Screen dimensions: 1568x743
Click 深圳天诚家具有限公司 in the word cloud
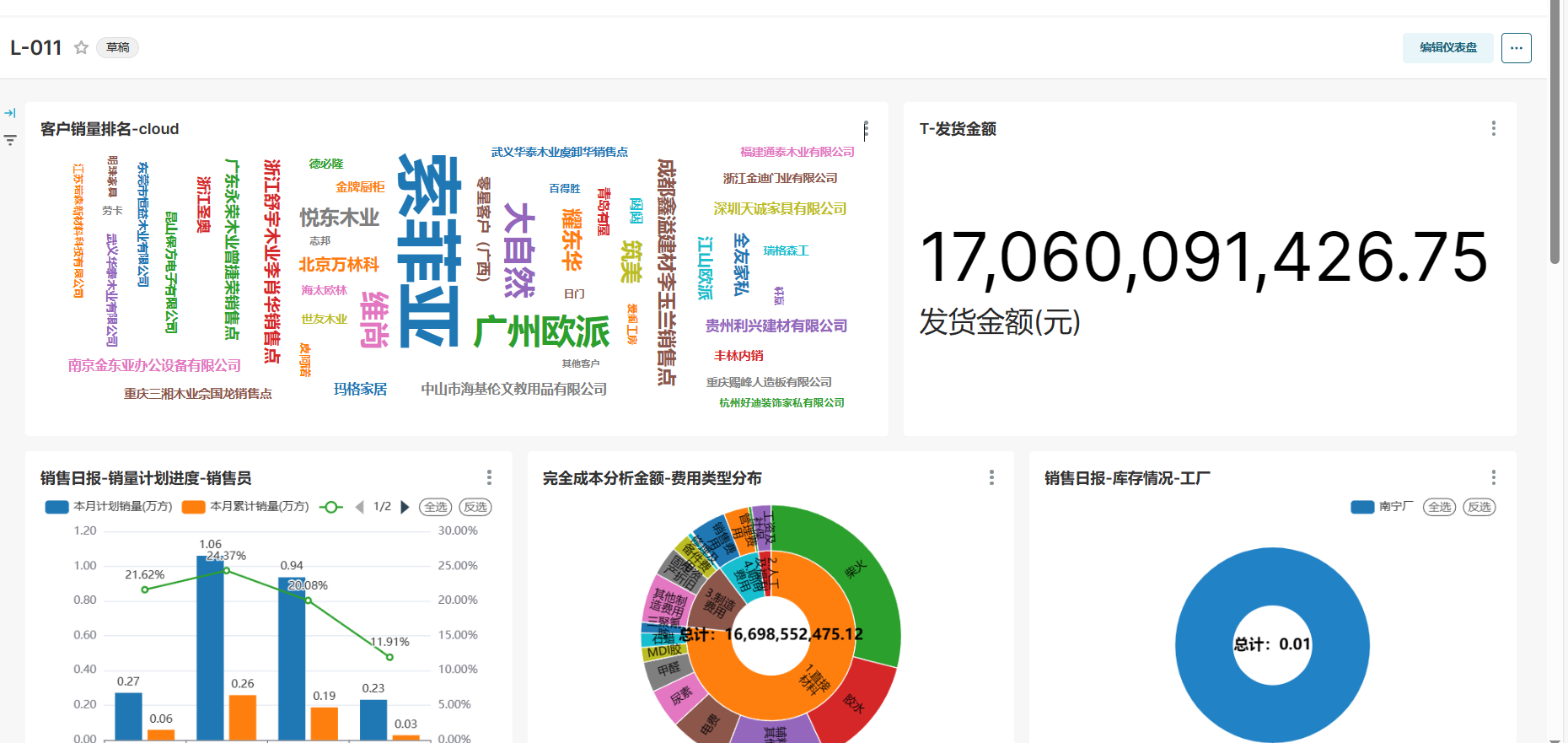[780, 208]
